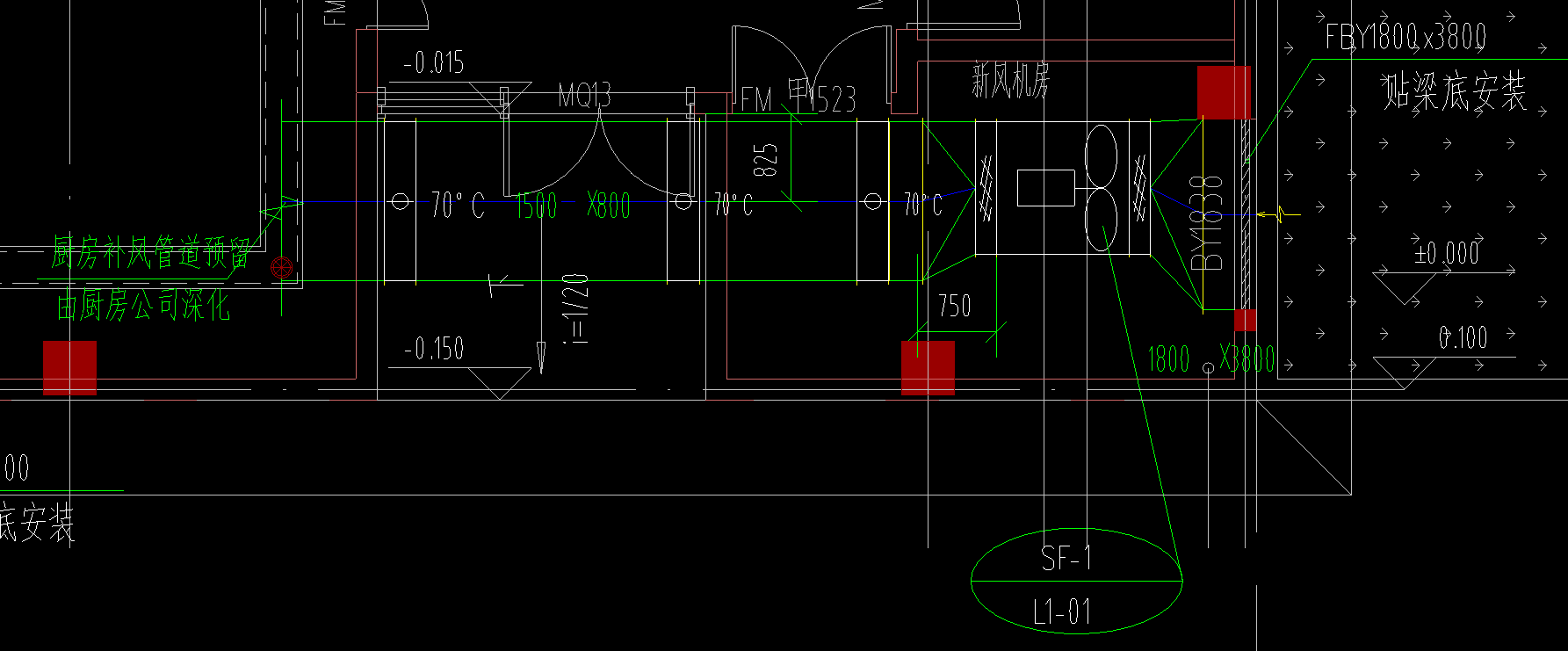Screen dimensions: 1568x651
Task: Click the green 1800 text near the louver
Action: point(1168,359)
